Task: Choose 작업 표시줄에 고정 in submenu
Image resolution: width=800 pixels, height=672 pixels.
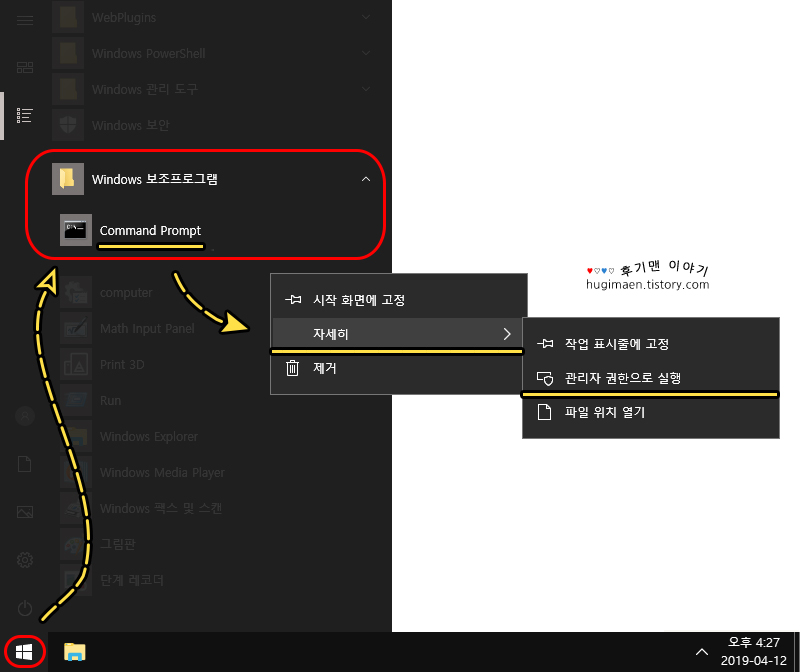Action: [x=651, y=343]
